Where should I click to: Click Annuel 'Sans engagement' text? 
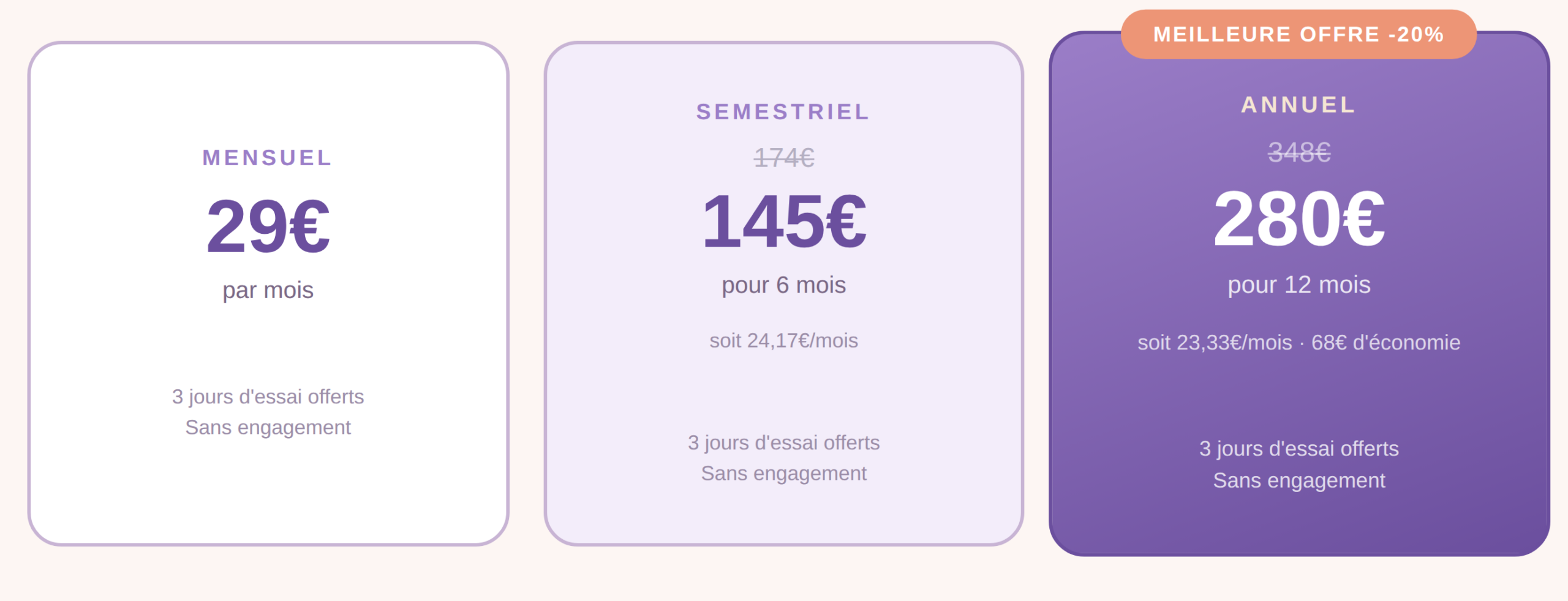coord(1299,480)
